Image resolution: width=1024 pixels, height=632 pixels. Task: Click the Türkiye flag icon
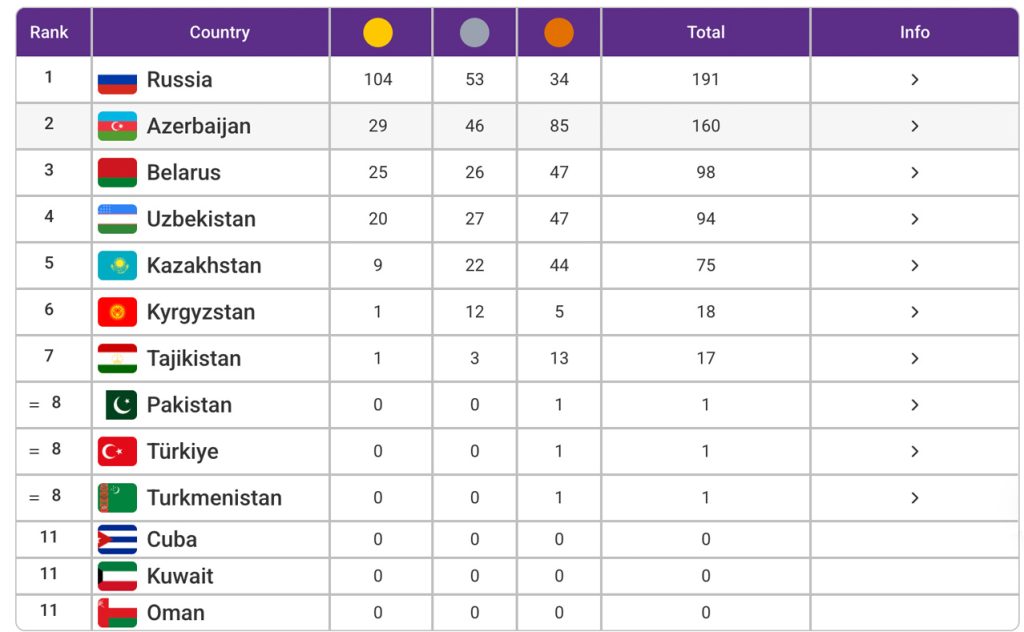[117, 451]
